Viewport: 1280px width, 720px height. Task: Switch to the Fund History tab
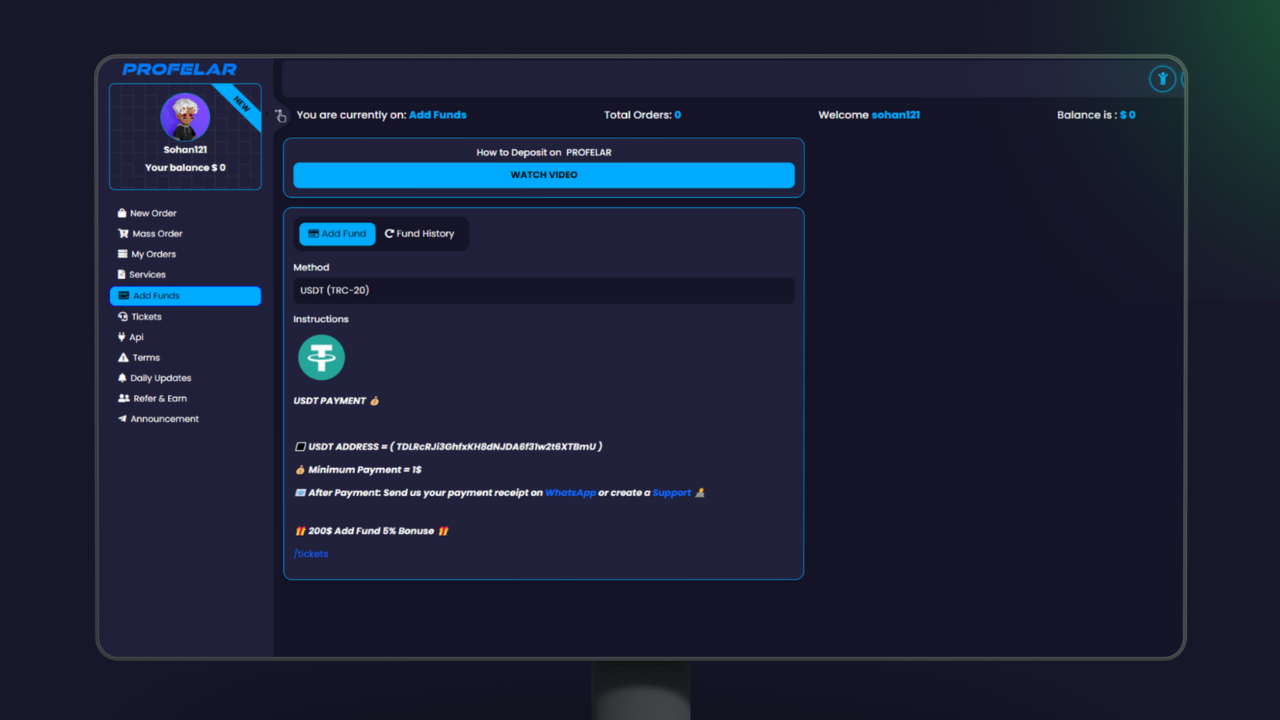pyautogui.click(x=419, y=234)
